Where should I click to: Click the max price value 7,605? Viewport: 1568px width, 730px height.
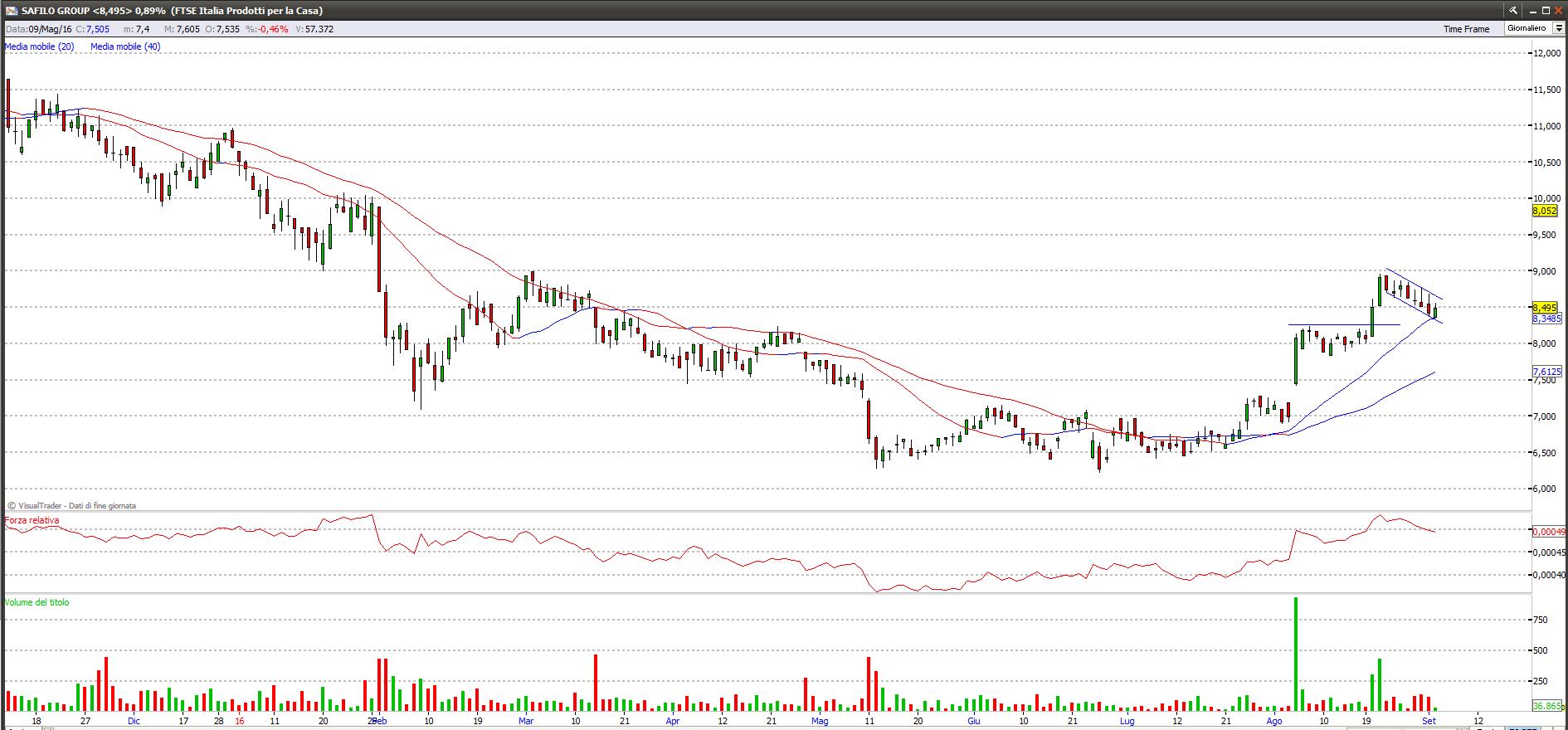187,29
